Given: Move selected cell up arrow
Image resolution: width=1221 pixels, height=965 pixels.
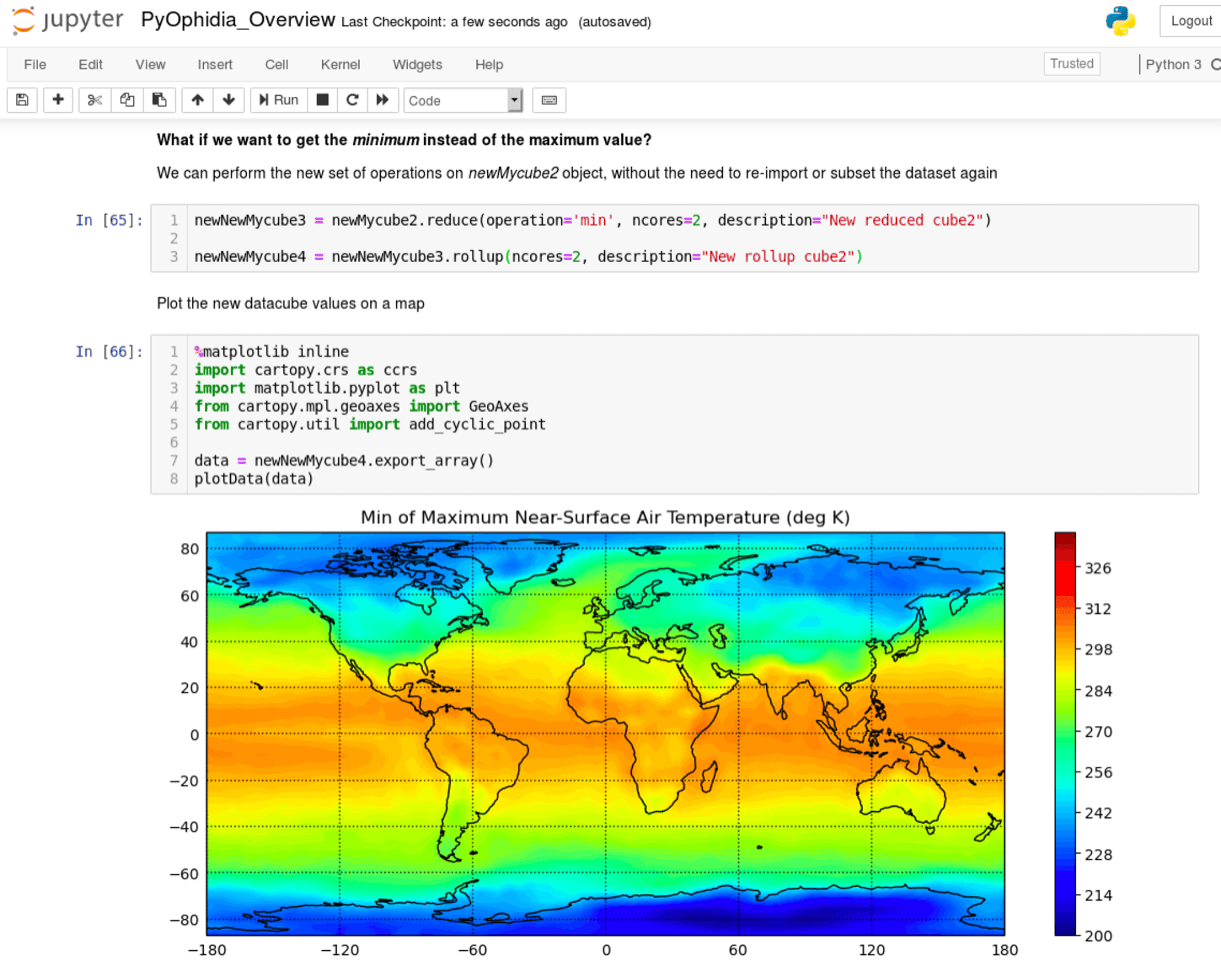Looking at the screenshot, I should 197,100.
